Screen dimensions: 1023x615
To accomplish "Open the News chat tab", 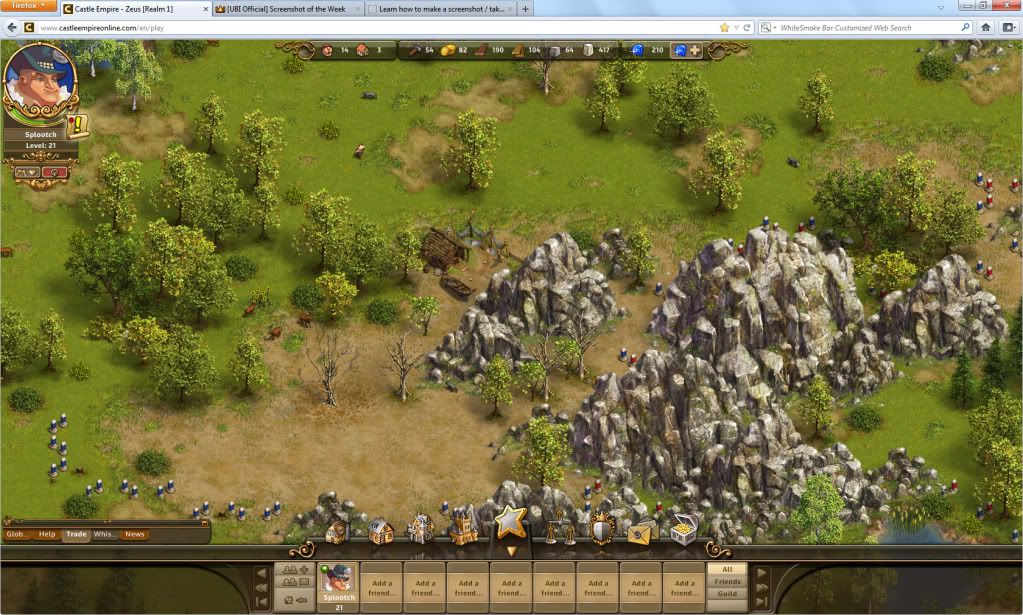I will coord(134,534).
